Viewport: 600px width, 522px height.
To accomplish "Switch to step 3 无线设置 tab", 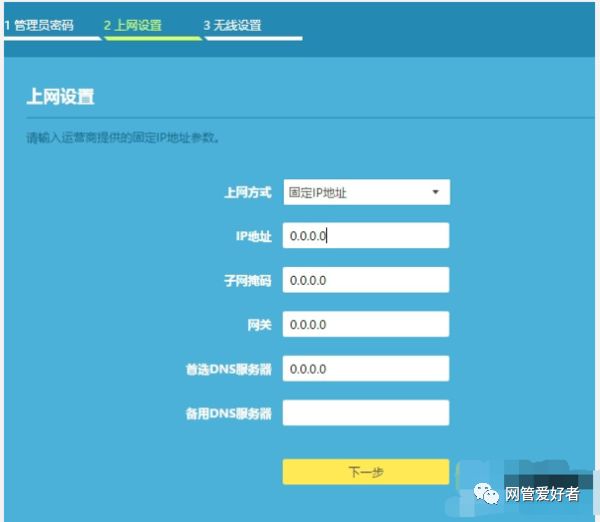I will (x=233, y=26).
